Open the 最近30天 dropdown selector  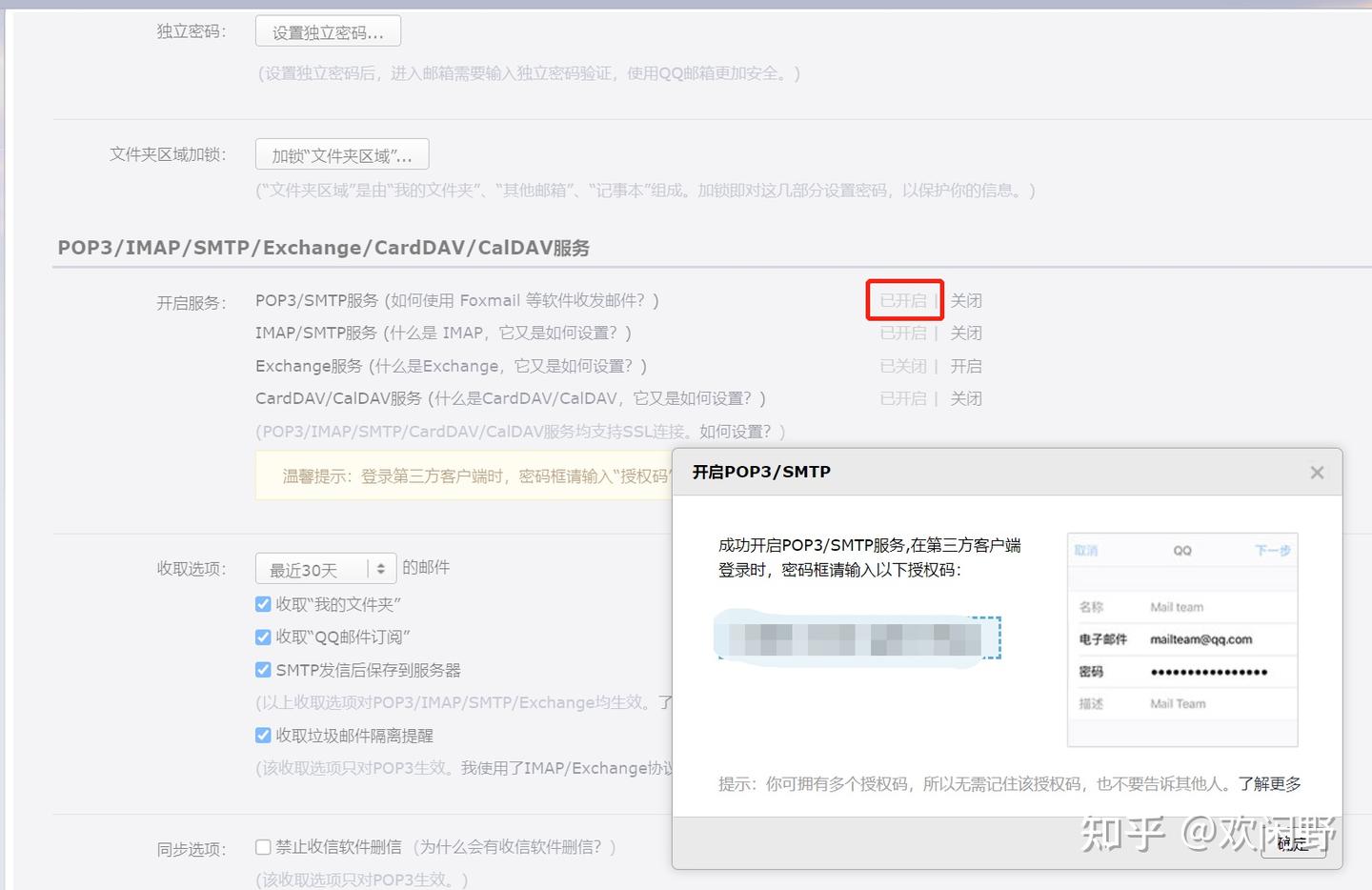coord(325,567)
